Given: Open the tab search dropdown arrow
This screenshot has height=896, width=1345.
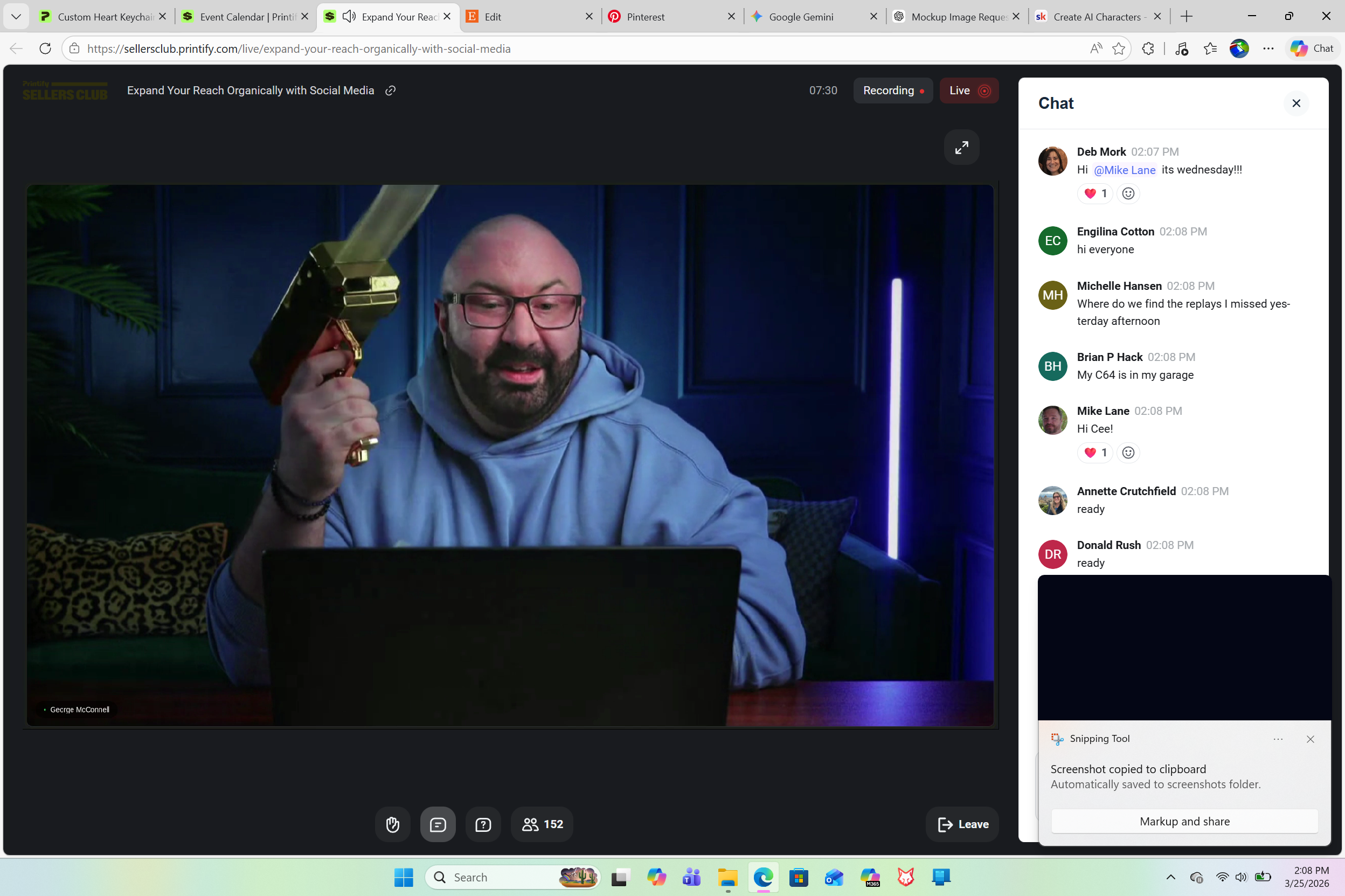Looking at the screenshot, I should pos(16,17).
